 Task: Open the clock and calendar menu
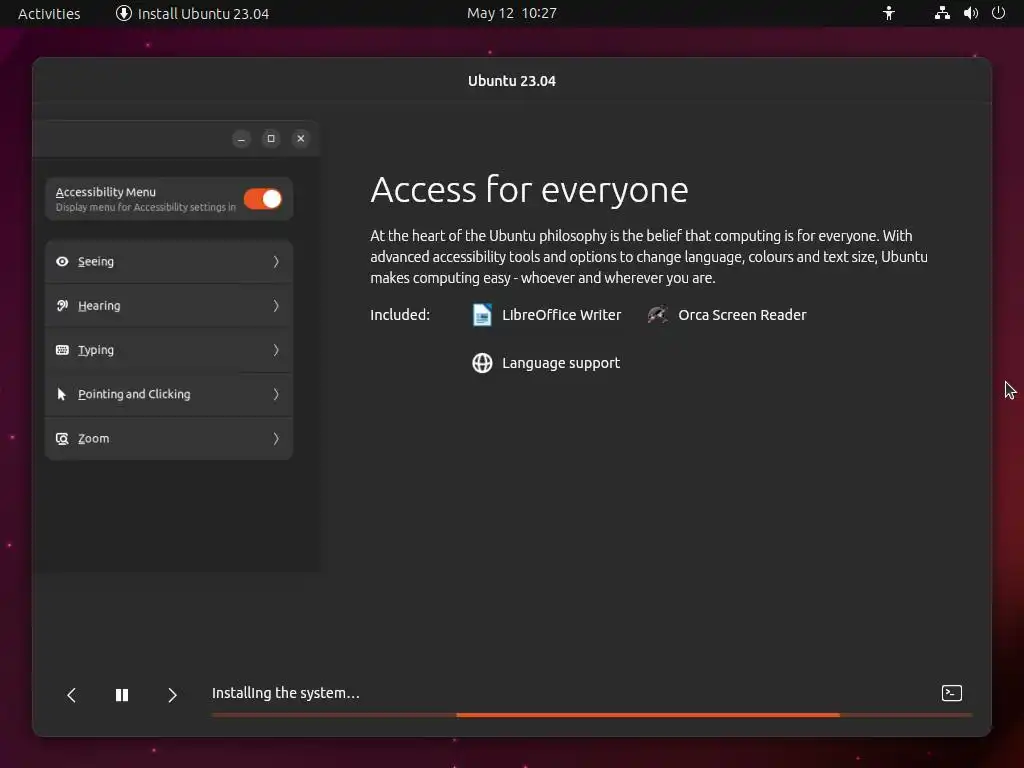pos(511,13)
